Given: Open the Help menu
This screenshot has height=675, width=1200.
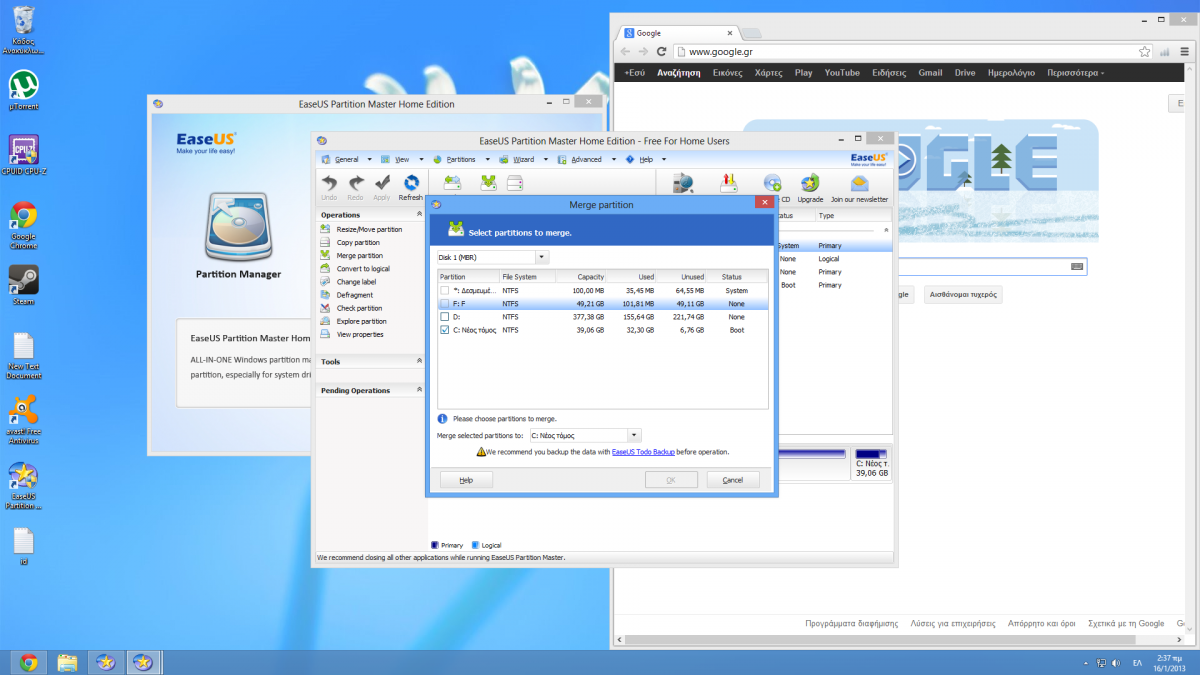Looking at the screenshot, I should (646, 159).
